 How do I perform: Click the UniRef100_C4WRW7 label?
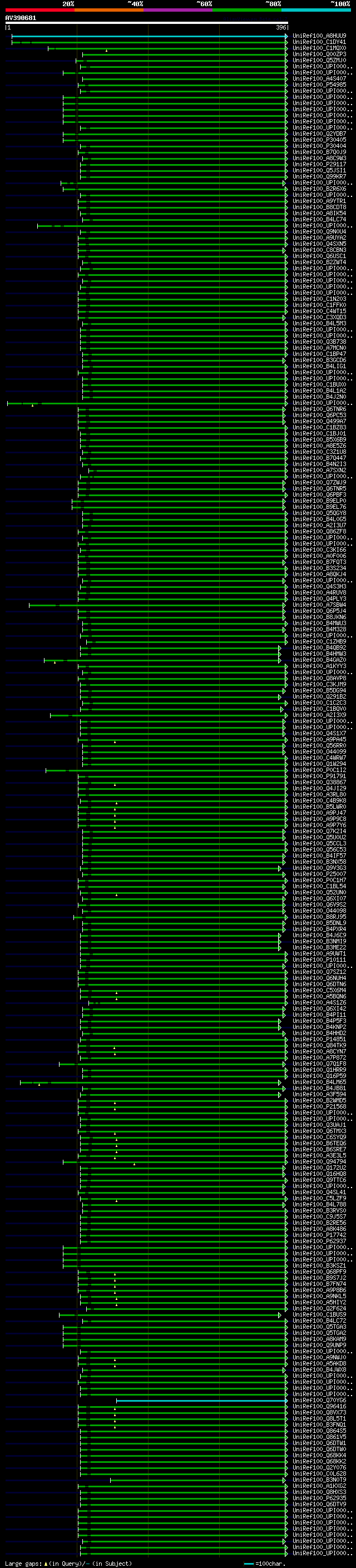(319, 758)
